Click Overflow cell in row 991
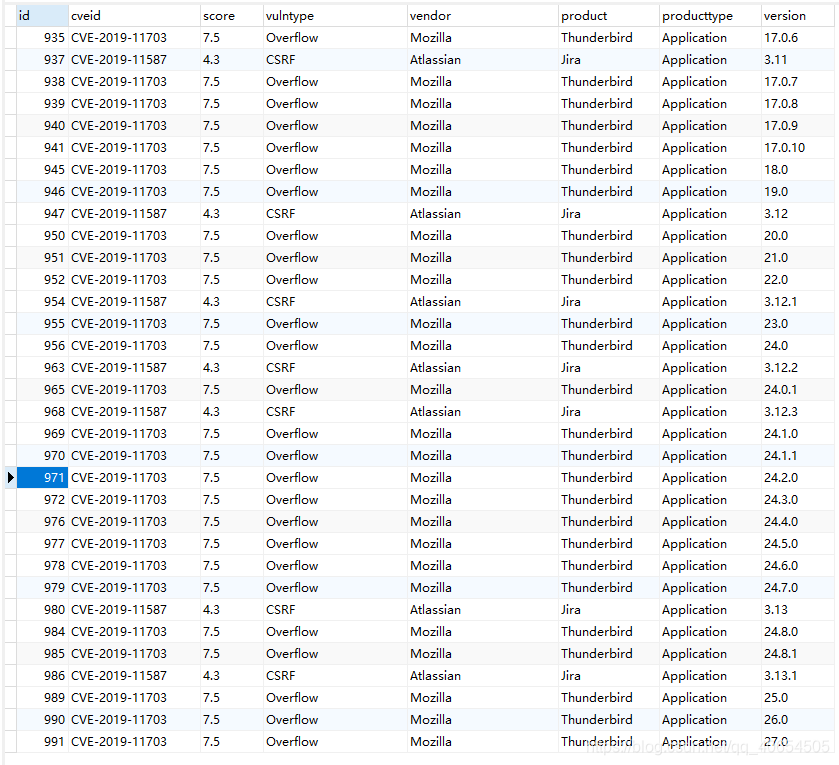The width and height of the screenshot is (839, 765). [x=335, y=741]
